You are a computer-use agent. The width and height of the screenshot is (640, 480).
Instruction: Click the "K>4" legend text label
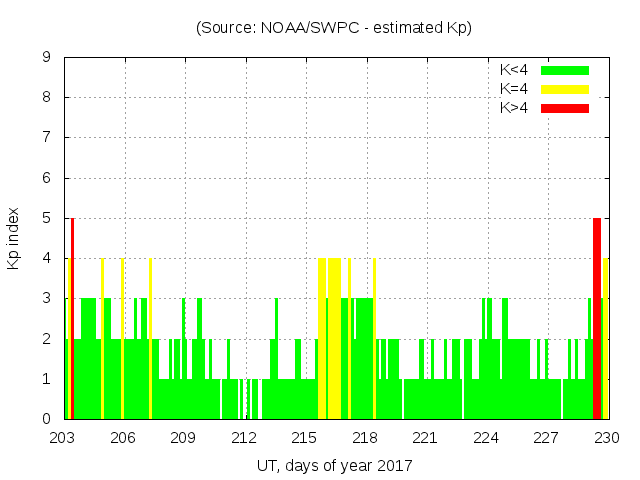click(514, 108)
